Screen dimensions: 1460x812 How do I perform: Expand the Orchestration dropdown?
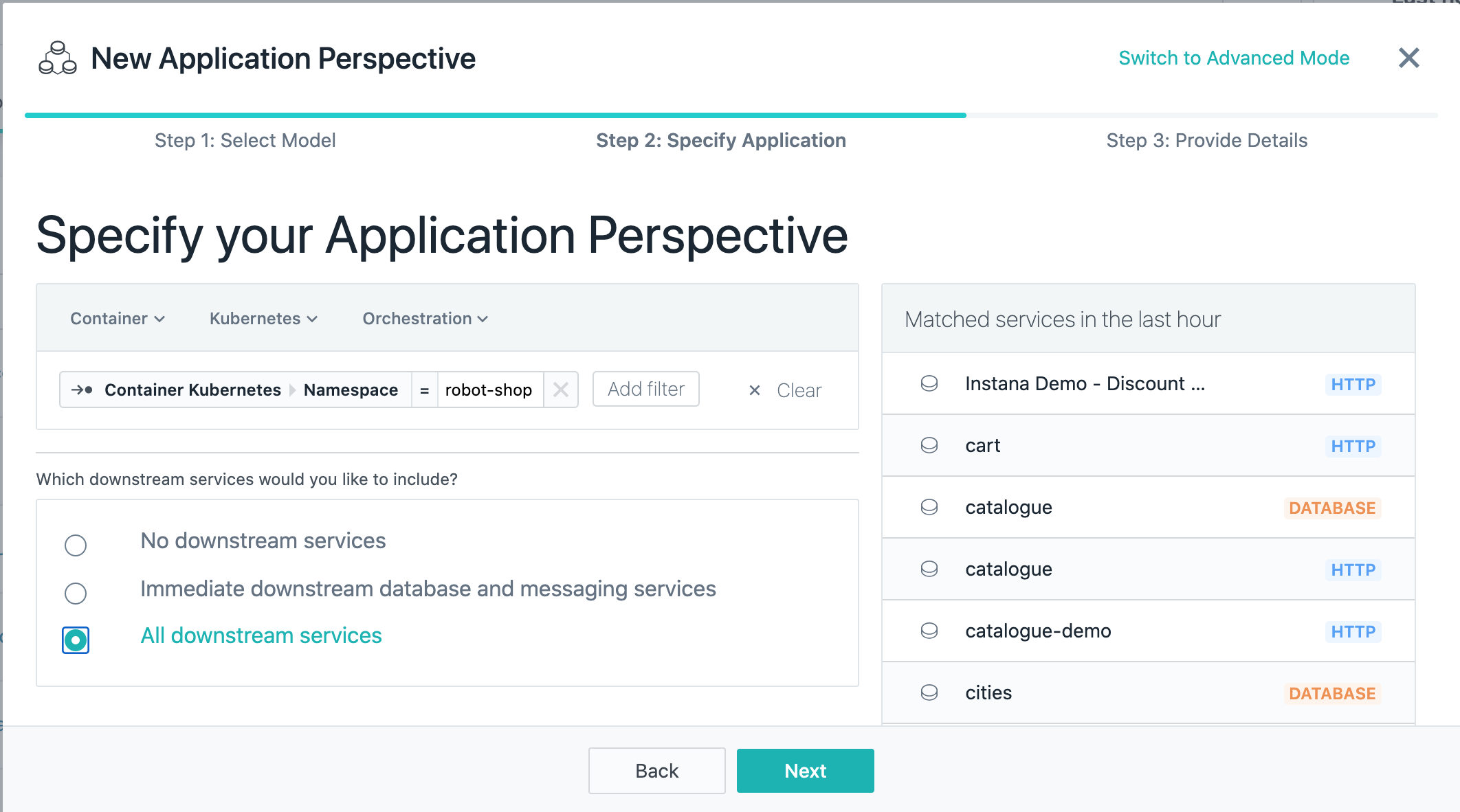pyautogui.click(x=425, y=319)
